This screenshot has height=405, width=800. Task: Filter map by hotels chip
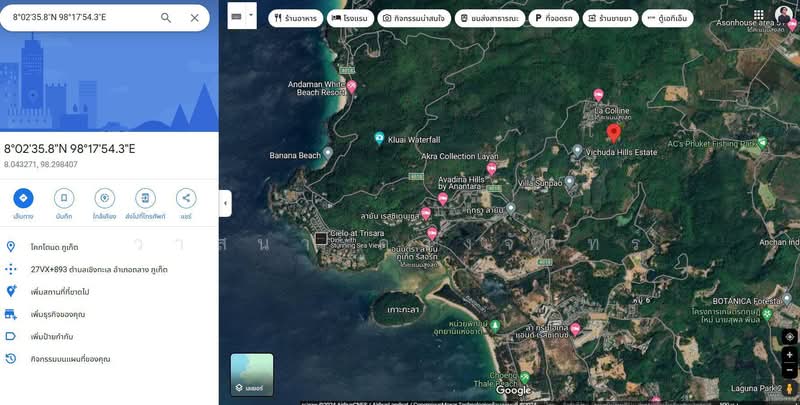pyautogui.click(x=350, y=18)
